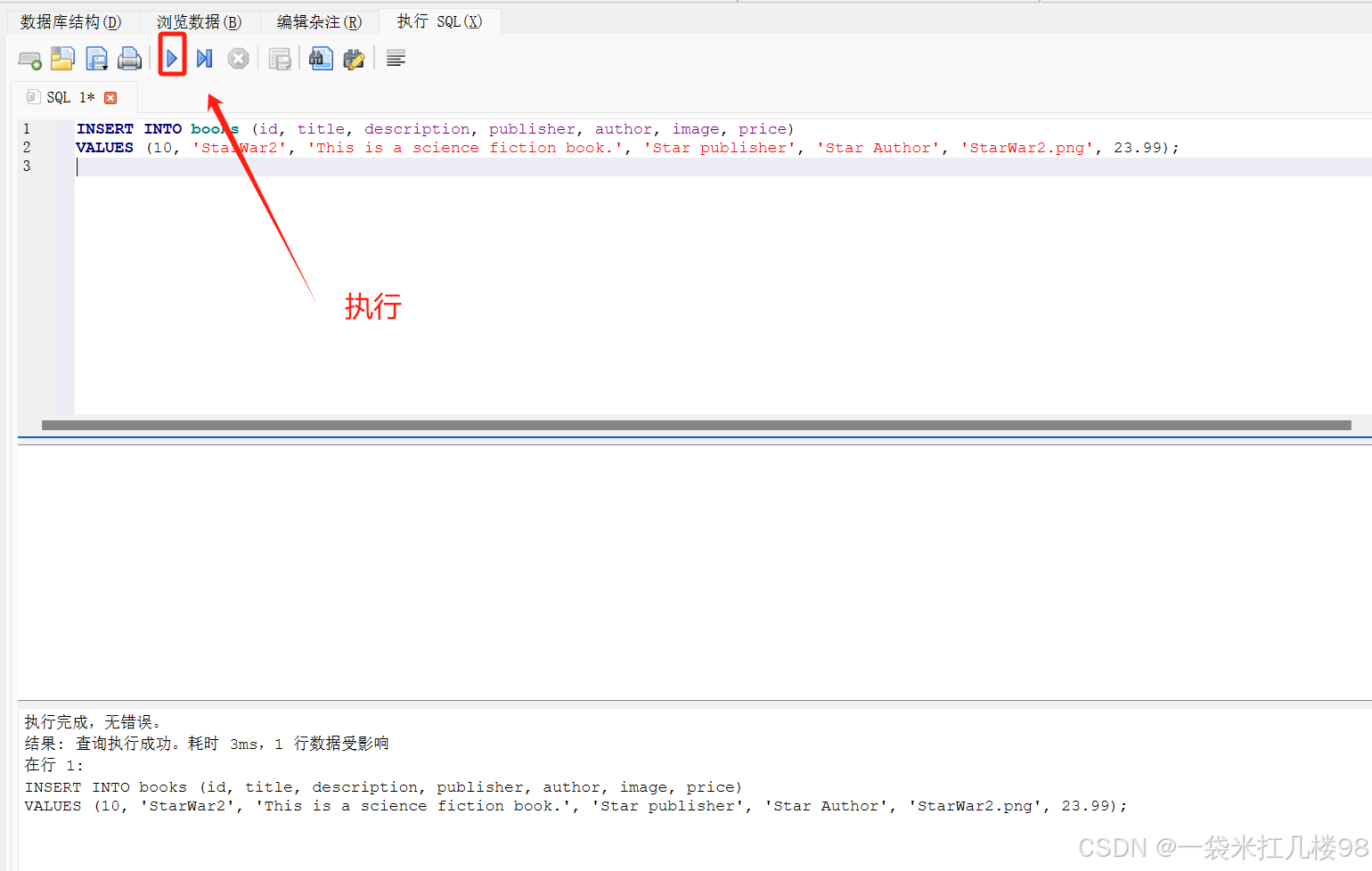This screenshot has height=871, width=1372.
Task: Click the disabled stop execution icon
Action: coord(238,59)
